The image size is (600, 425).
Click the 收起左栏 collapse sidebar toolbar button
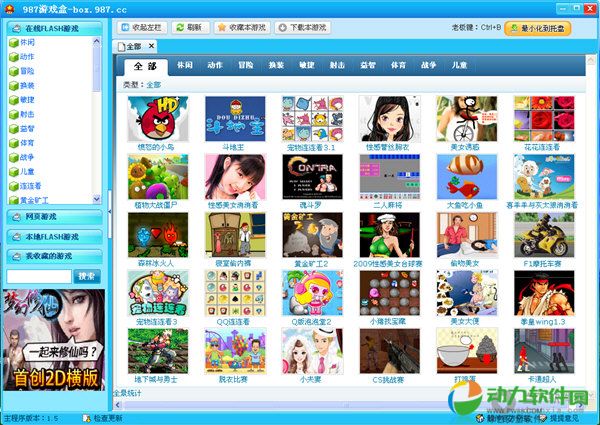point(141,28)
